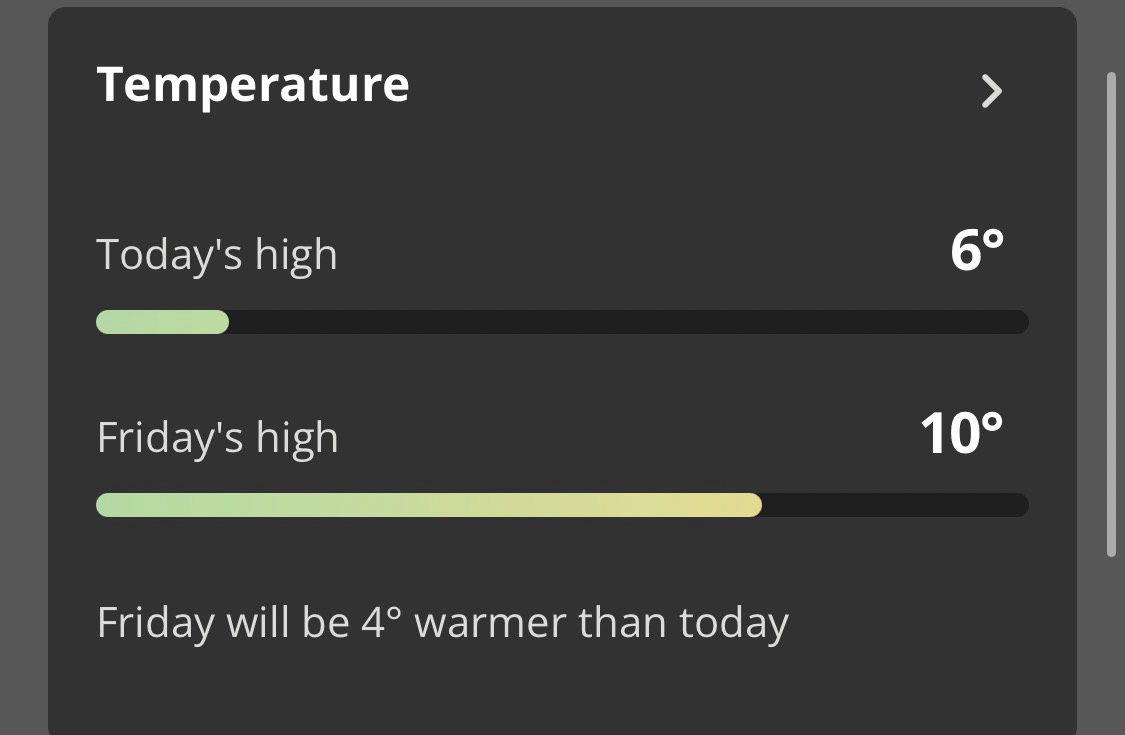Click the dark empty track of Friday's bar
Image resolution: width=1125 pixels, height=735 pixels.
(894, 505)
